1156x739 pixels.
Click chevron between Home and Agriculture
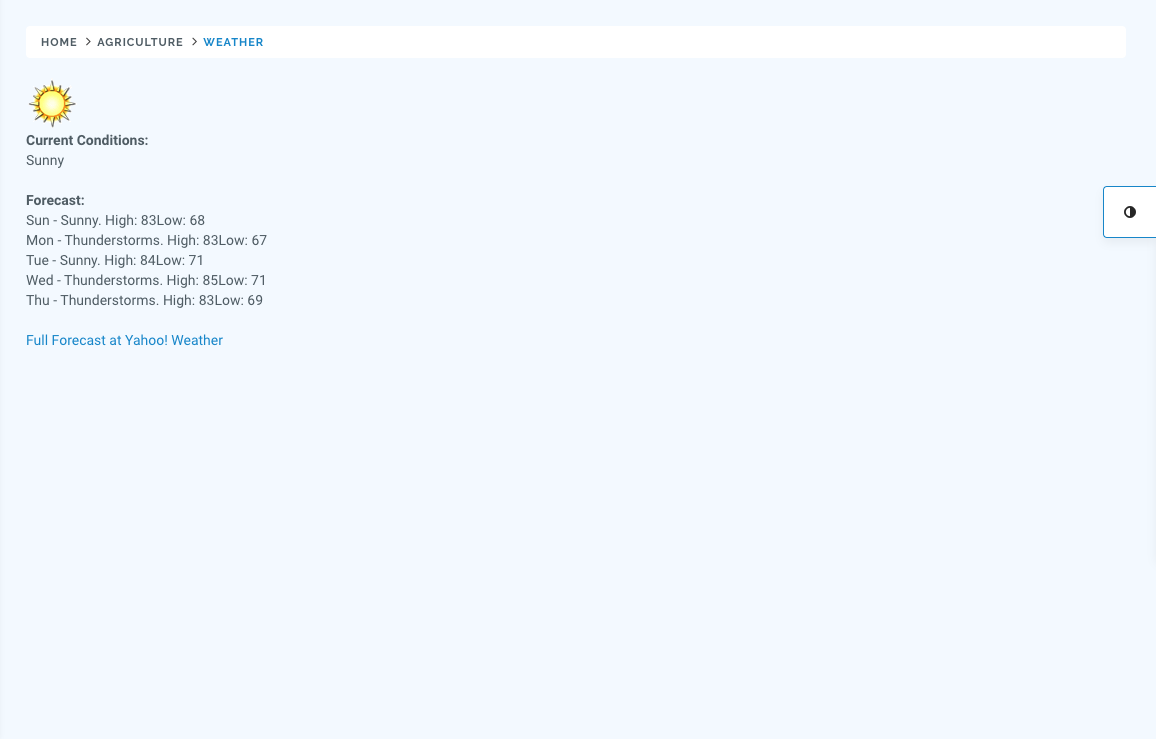tap(88, 42)
